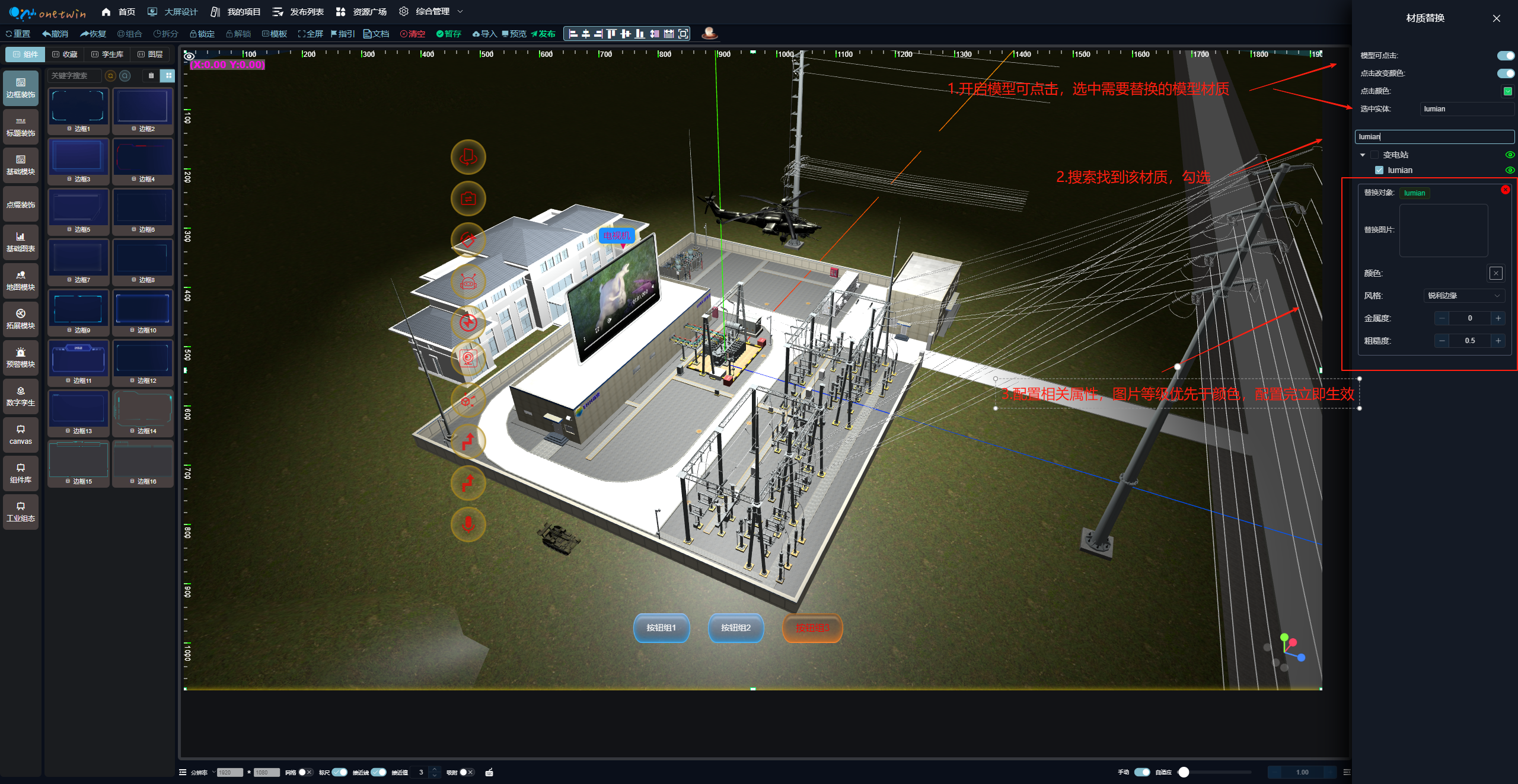Click the microphone circular button icon
This screenshot has height=784, width=1518.
468,524
